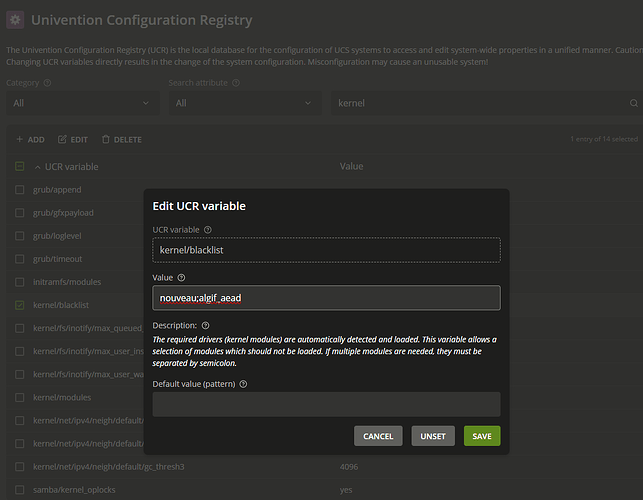Click the 4096 value cell
Viewport: 643px width, 500px height.
click(349, 467)
